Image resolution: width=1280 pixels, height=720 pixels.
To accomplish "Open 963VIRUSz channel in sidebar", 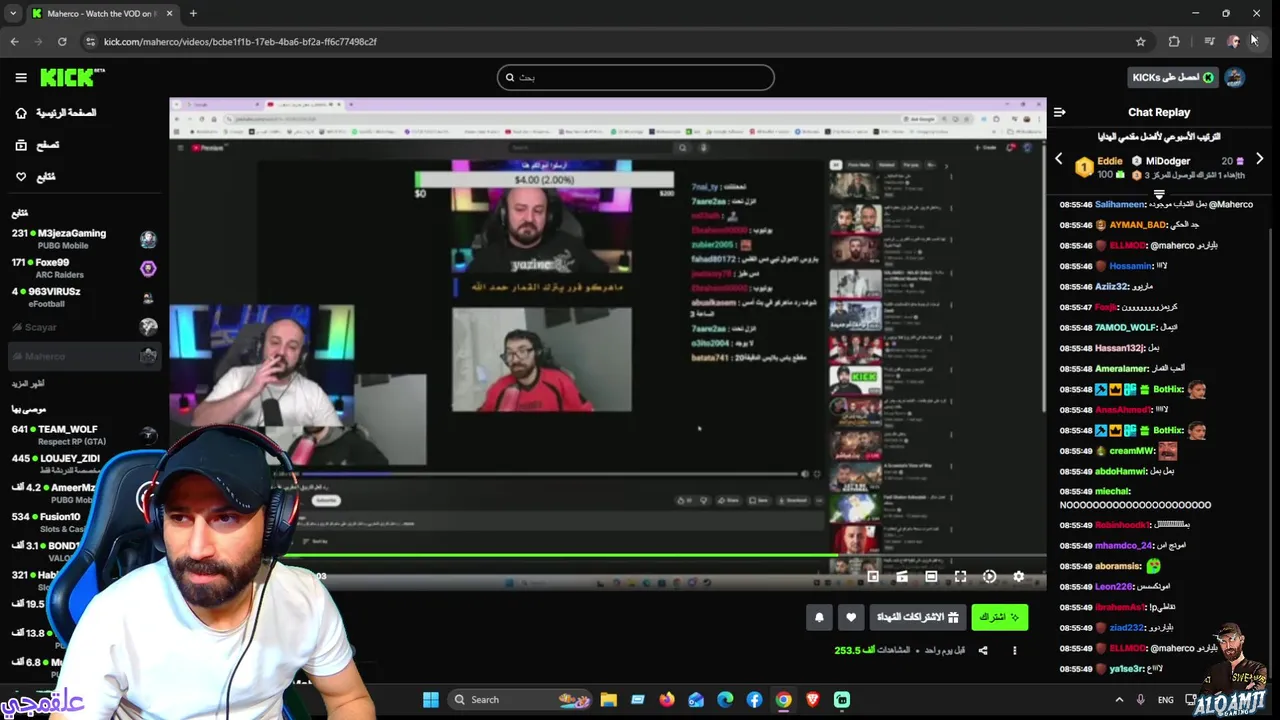I will [84, 297].
